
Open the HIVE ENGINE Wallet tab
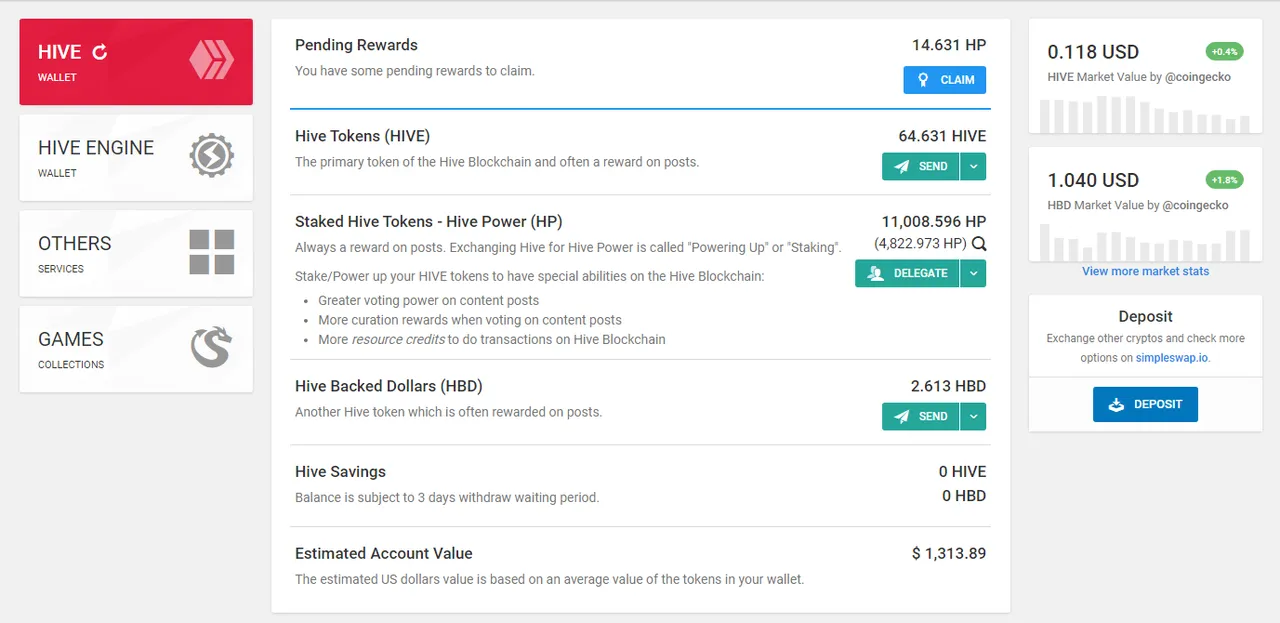pos(136,158)
